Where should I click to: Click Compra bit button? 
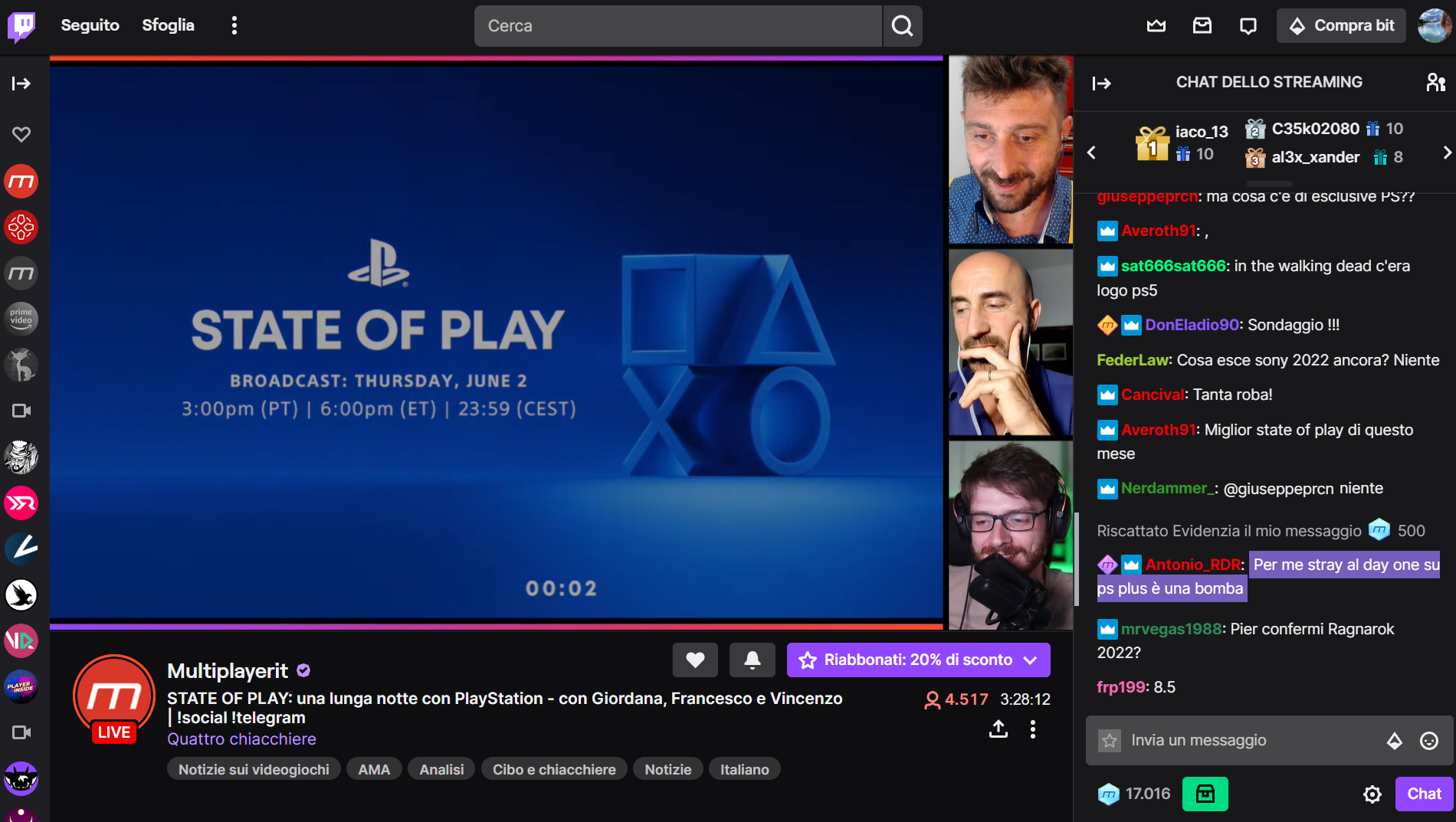(1341, 25)
